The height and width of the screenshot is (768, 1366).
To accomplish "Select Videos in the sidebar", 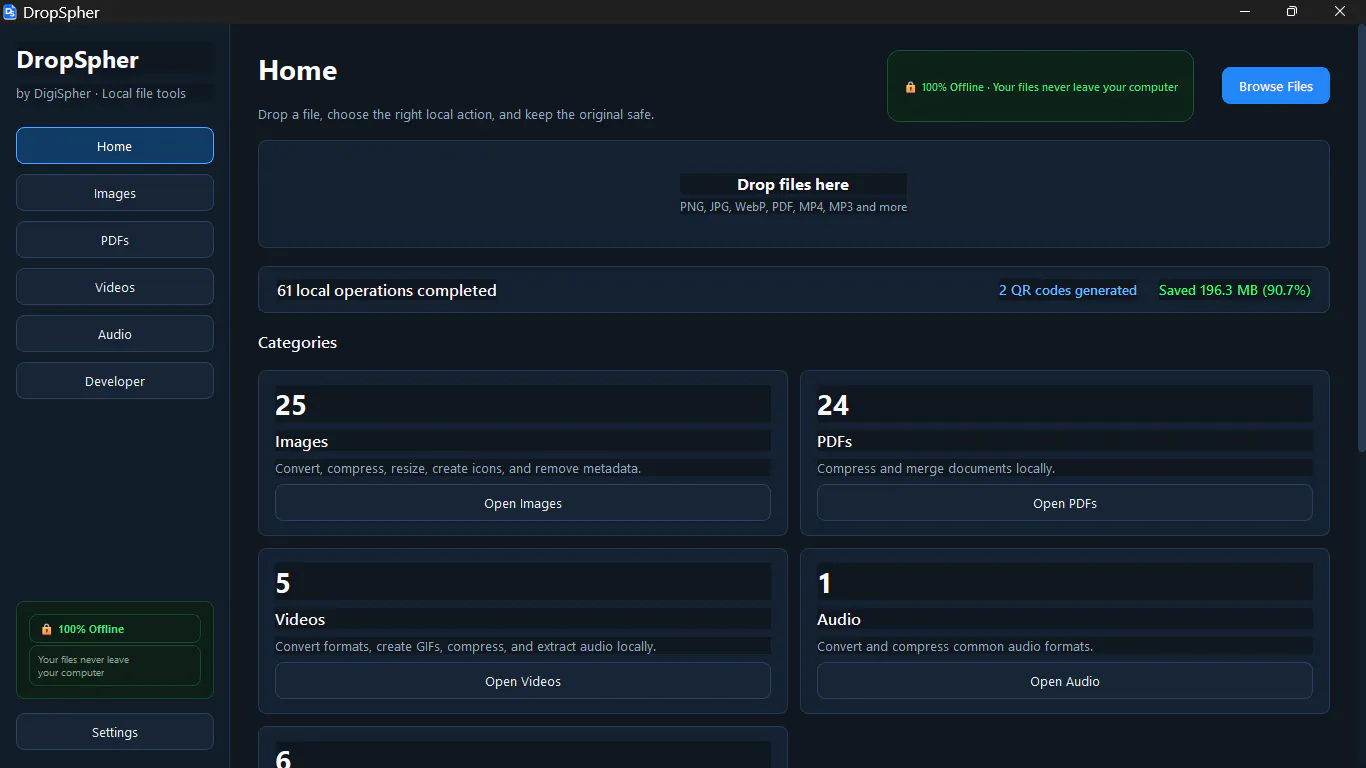I will [115, 287].
